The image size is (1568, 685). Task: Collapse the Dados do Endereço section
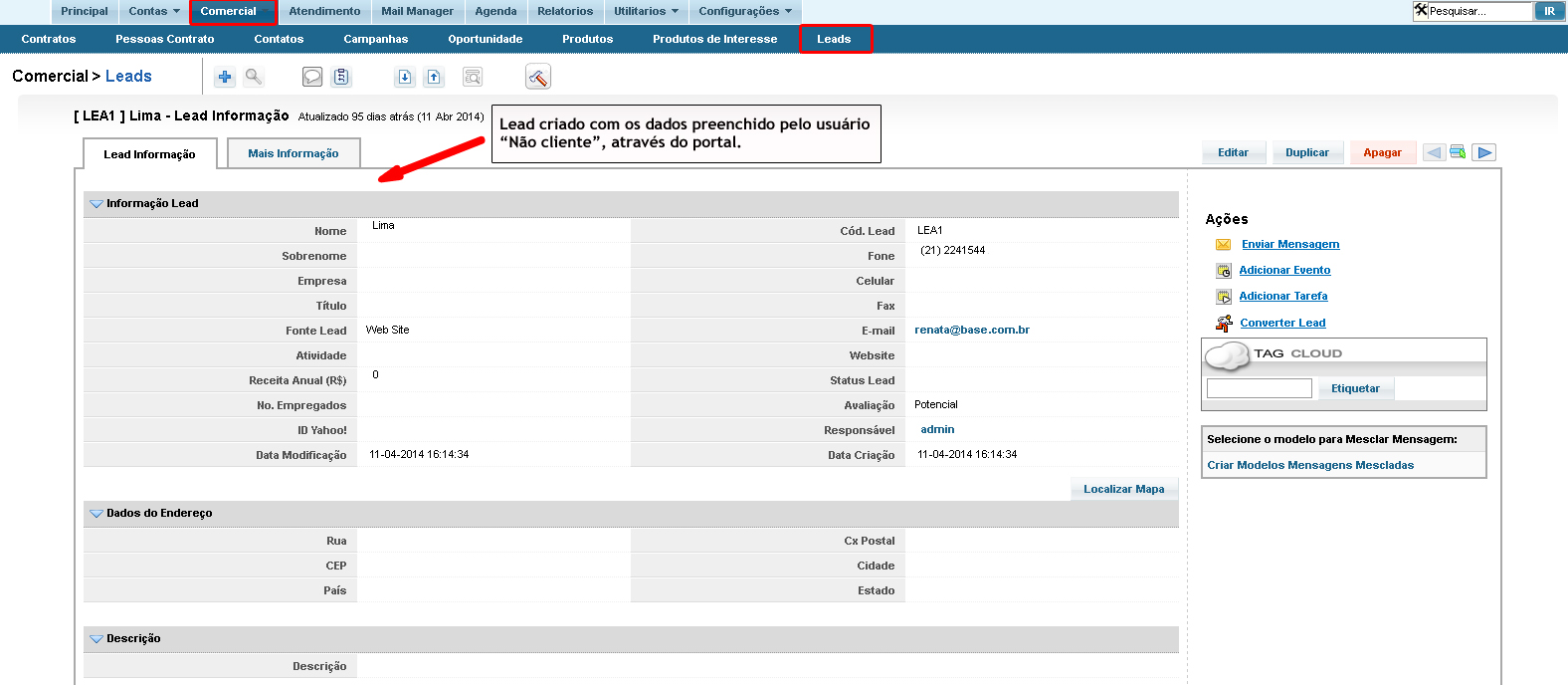pyautogui.click(x=97, y=514)
